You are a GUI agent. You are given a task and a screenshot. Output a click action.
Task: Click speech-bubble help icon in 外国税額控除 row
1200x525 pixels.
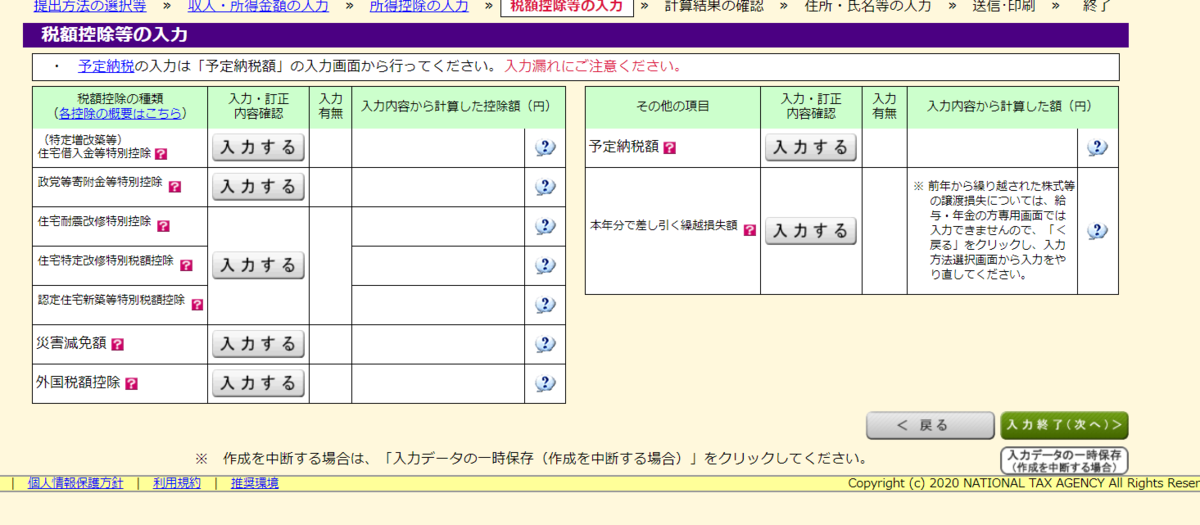click(x=545, y=383)
